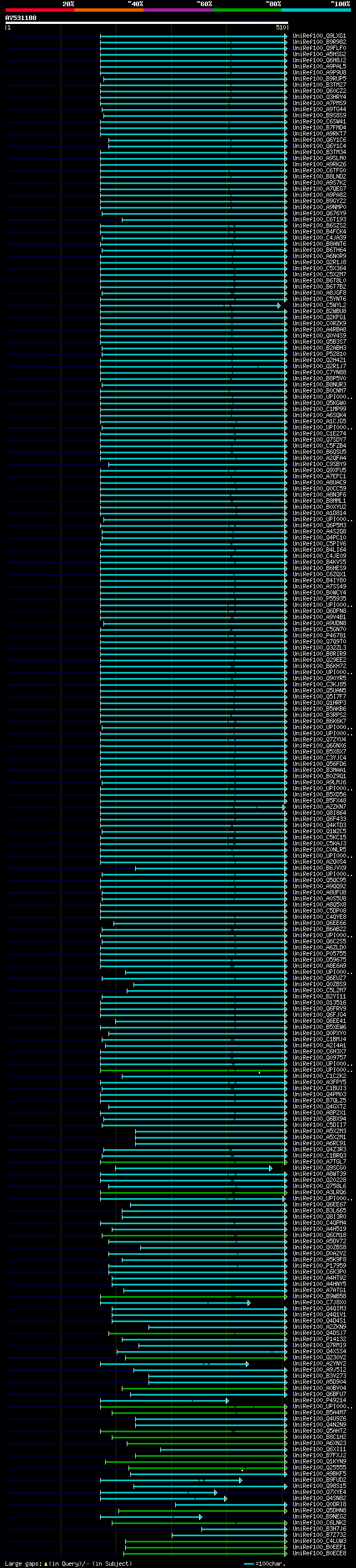Select label UniRef100_Q7Q9T0
356x1568 pixels.
(319, 641)
